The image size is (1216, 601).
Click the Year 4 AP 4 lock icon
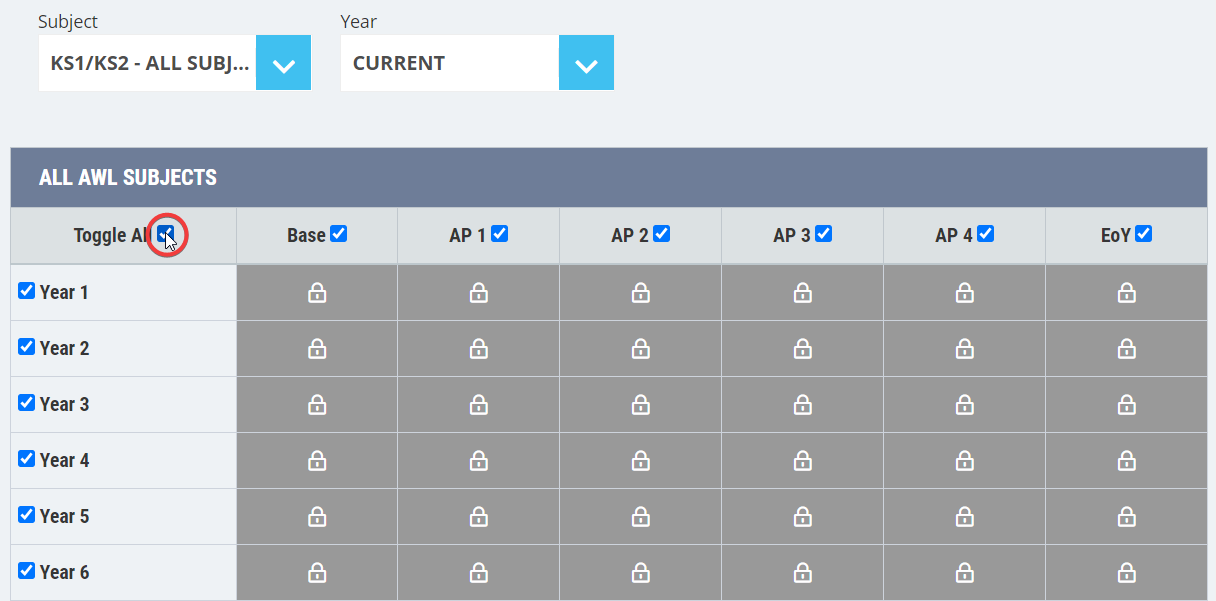coord(965,460)
